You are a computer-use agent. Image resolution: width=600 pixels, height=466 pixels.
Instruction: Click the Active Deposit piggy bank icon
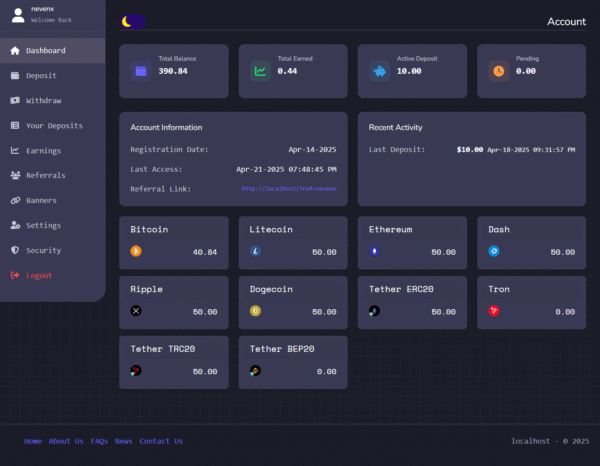click(x=380, y=71)
